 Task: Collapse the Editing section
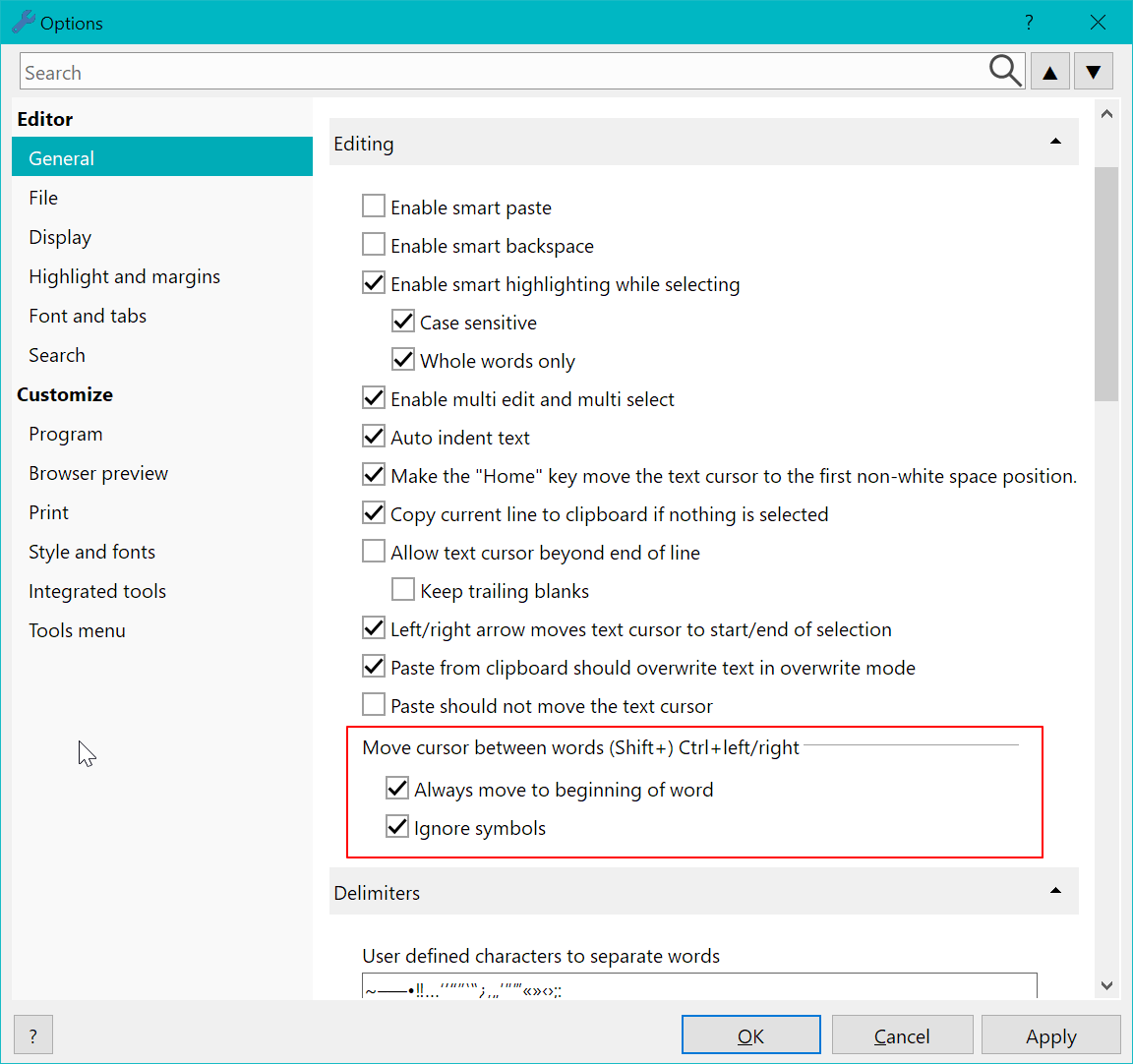(x=1055, y=143)
